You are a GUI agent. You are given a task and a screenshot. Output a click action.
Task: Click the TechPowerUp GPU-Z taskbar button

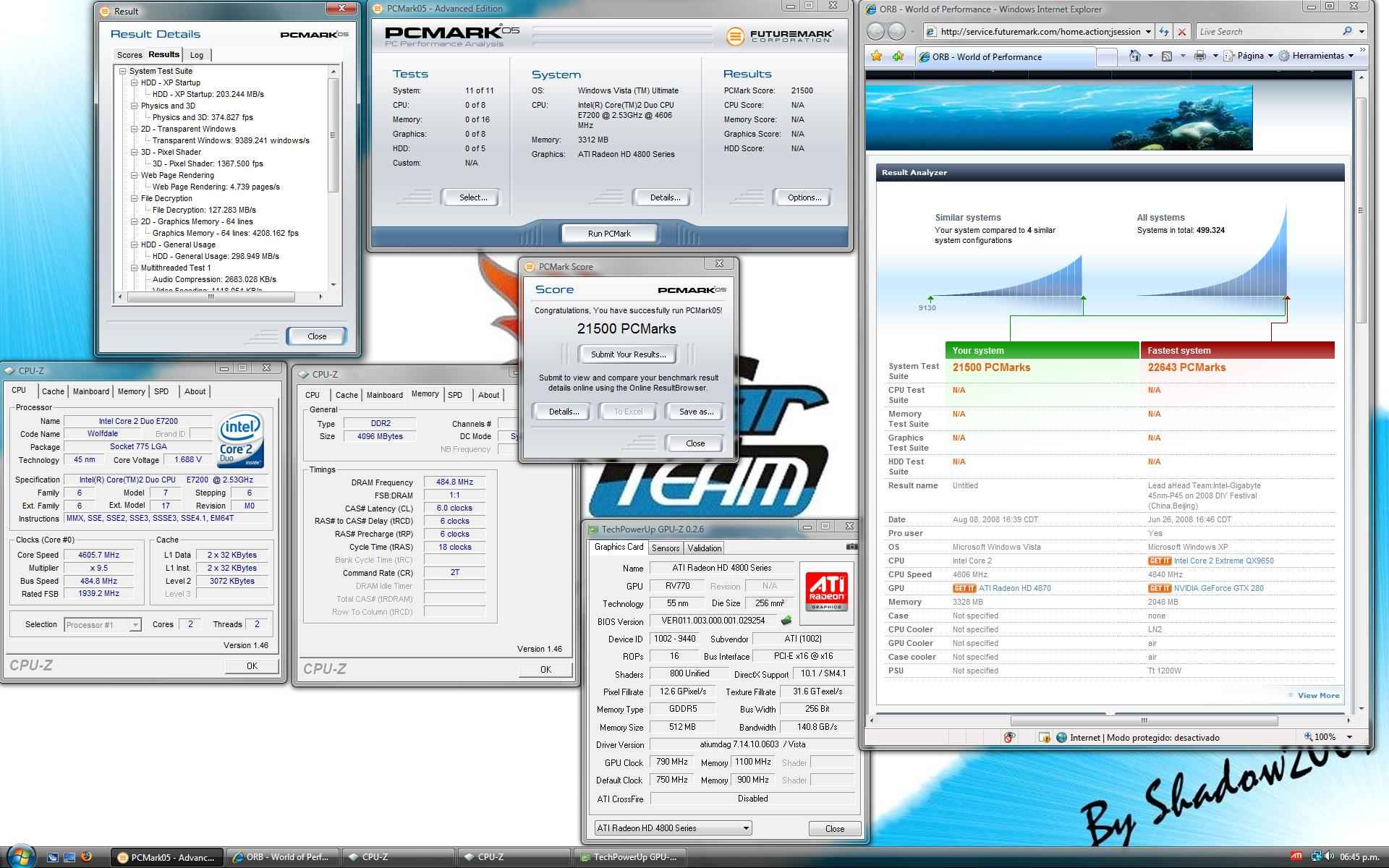click(x=629, y=857)
